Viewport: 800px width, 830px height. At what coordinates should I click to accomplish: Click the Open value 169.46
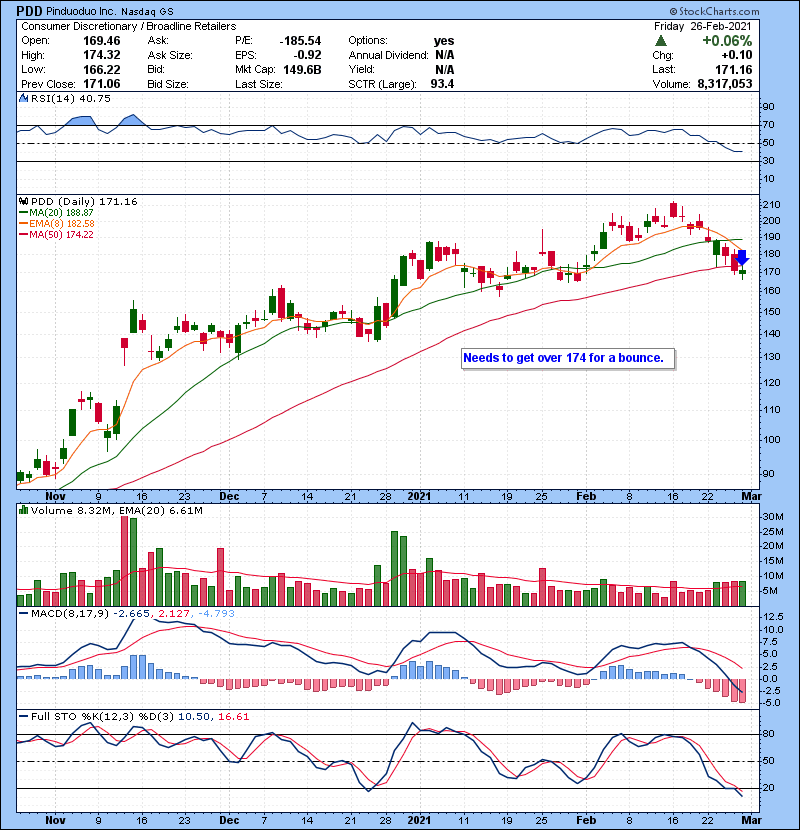102,41
